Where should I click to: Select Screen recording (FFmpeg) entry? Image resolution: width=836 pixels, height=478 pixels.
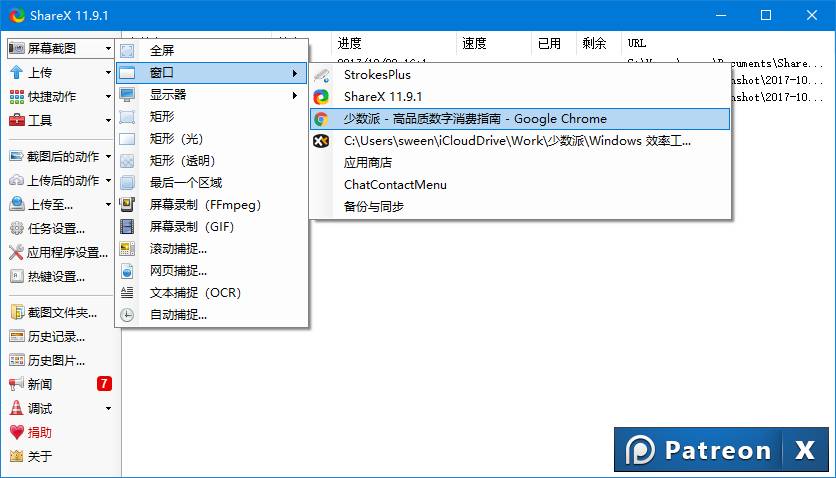point(212,205)
